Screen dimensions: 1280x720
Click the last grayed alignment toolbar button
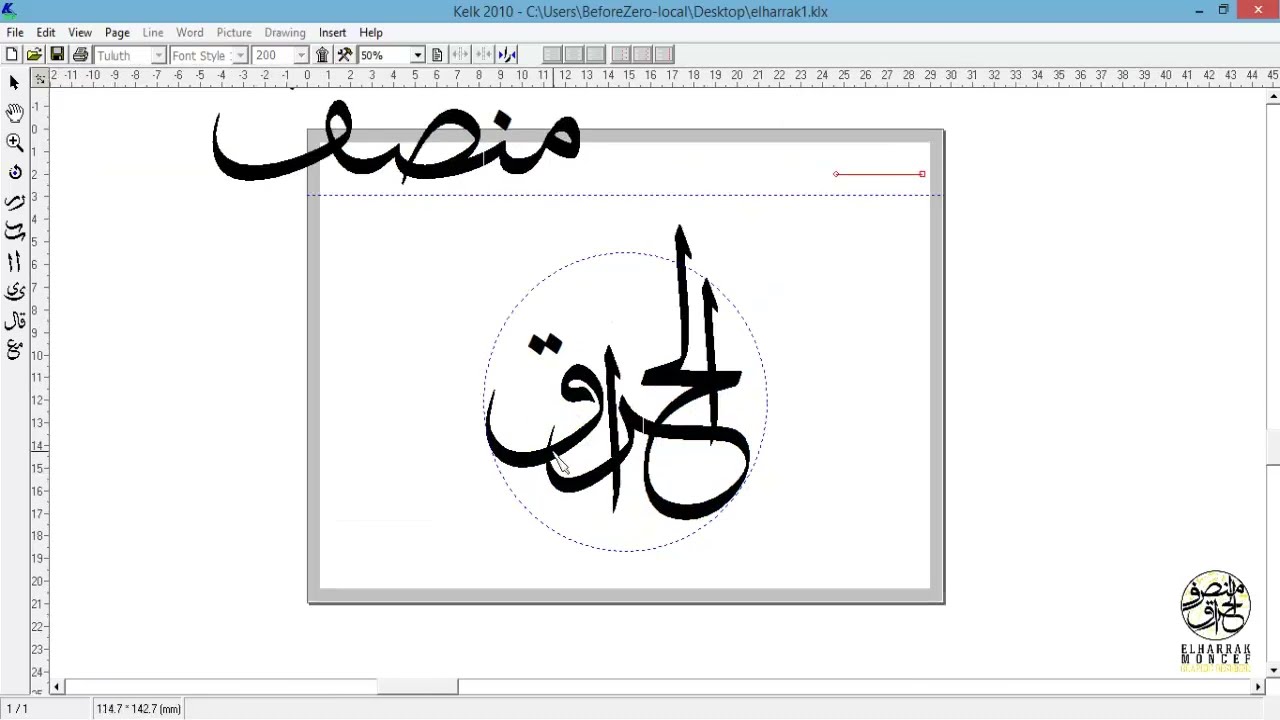click(664, 55)
